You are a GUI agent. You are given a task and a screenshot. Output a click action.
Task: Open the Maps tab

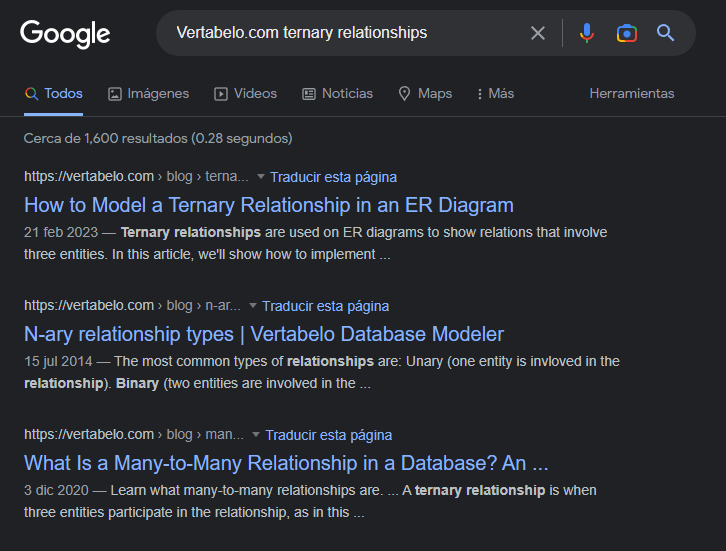tap(425, 94)
